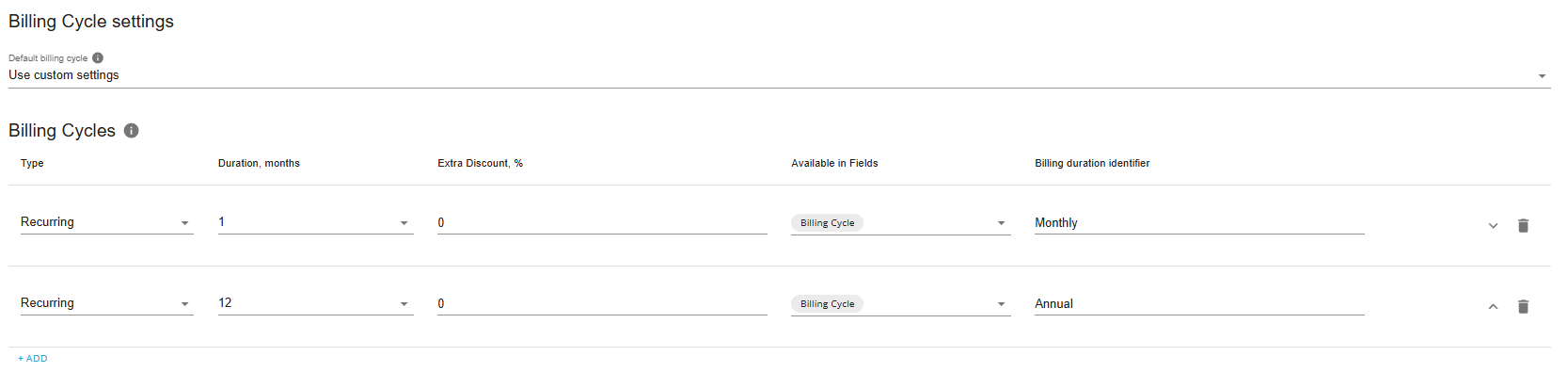This screenshot has width=1568, height=372.
Task: Delete the Annual billing cycle row
Action: pyautogui.click(x=1523, y=306)
